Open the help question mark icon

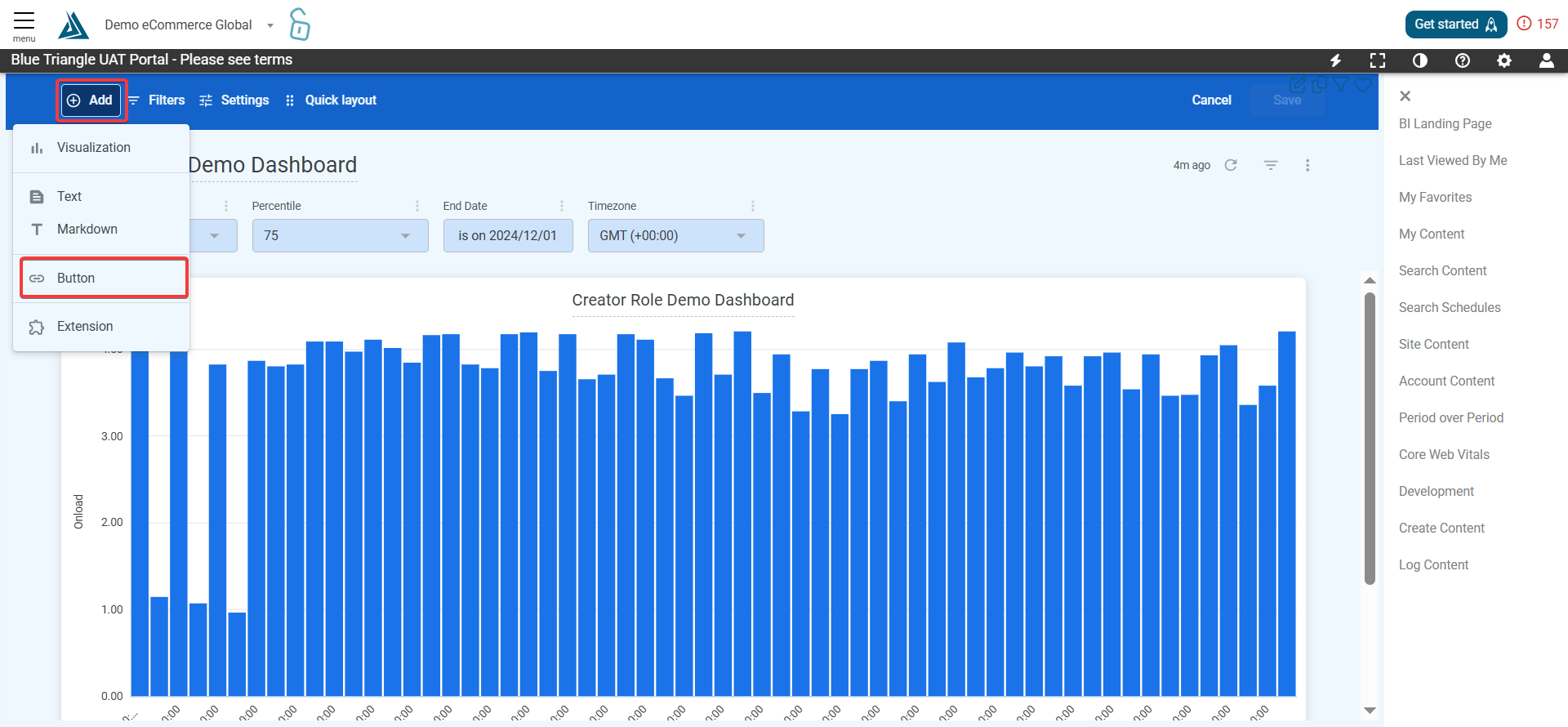coord(1463,60)
